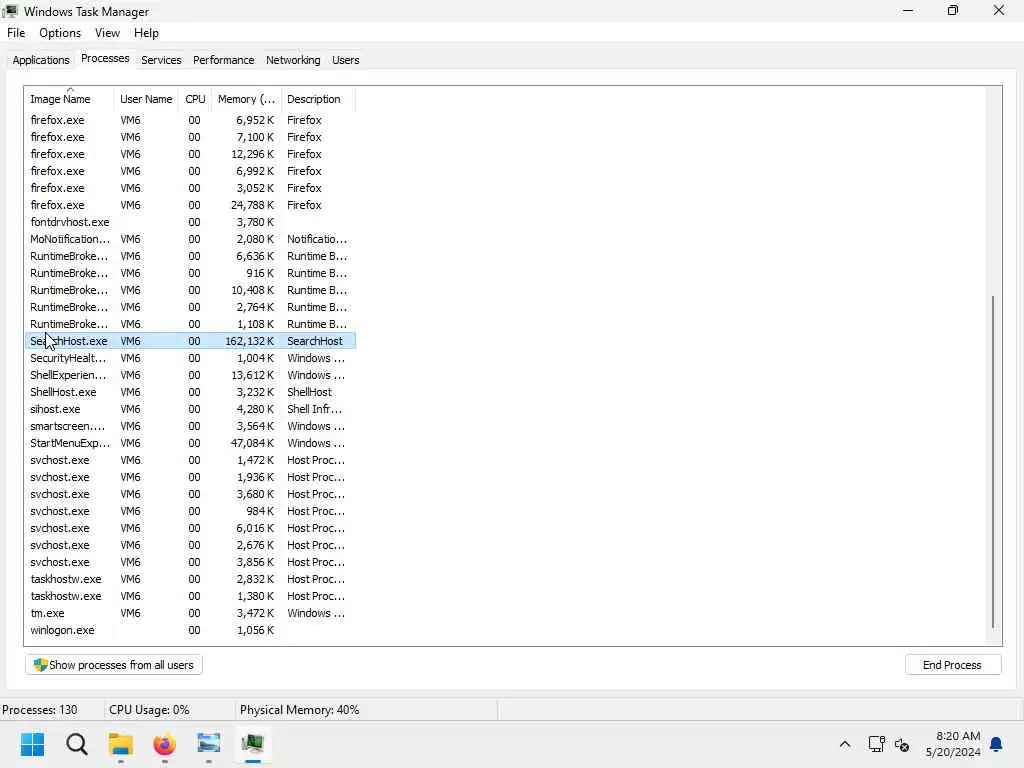
Task: Select the tm.exe process
Action: tap(190, 613)
